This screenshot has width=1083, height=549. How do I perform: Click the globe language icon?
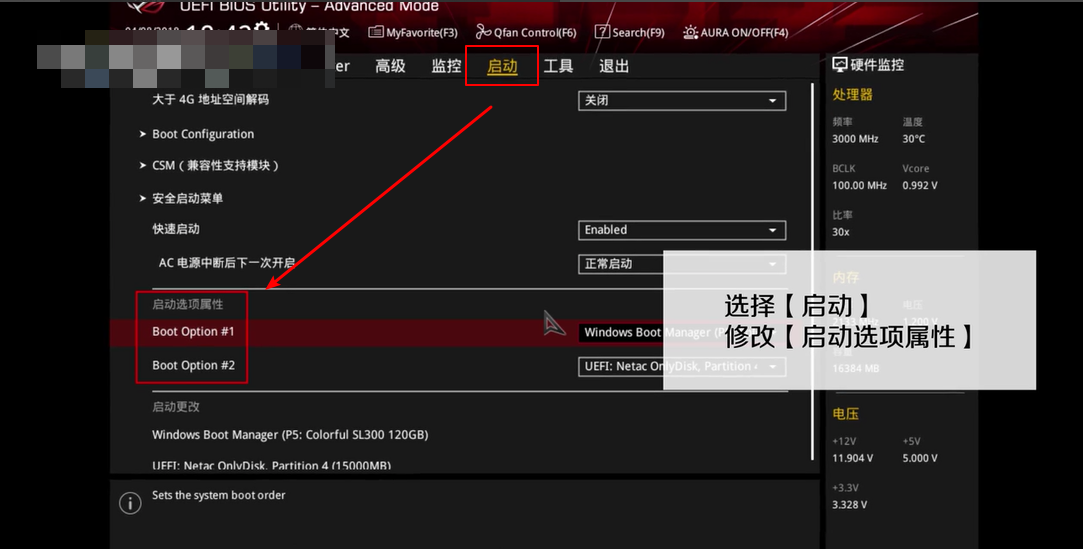(x=295, y=31)
